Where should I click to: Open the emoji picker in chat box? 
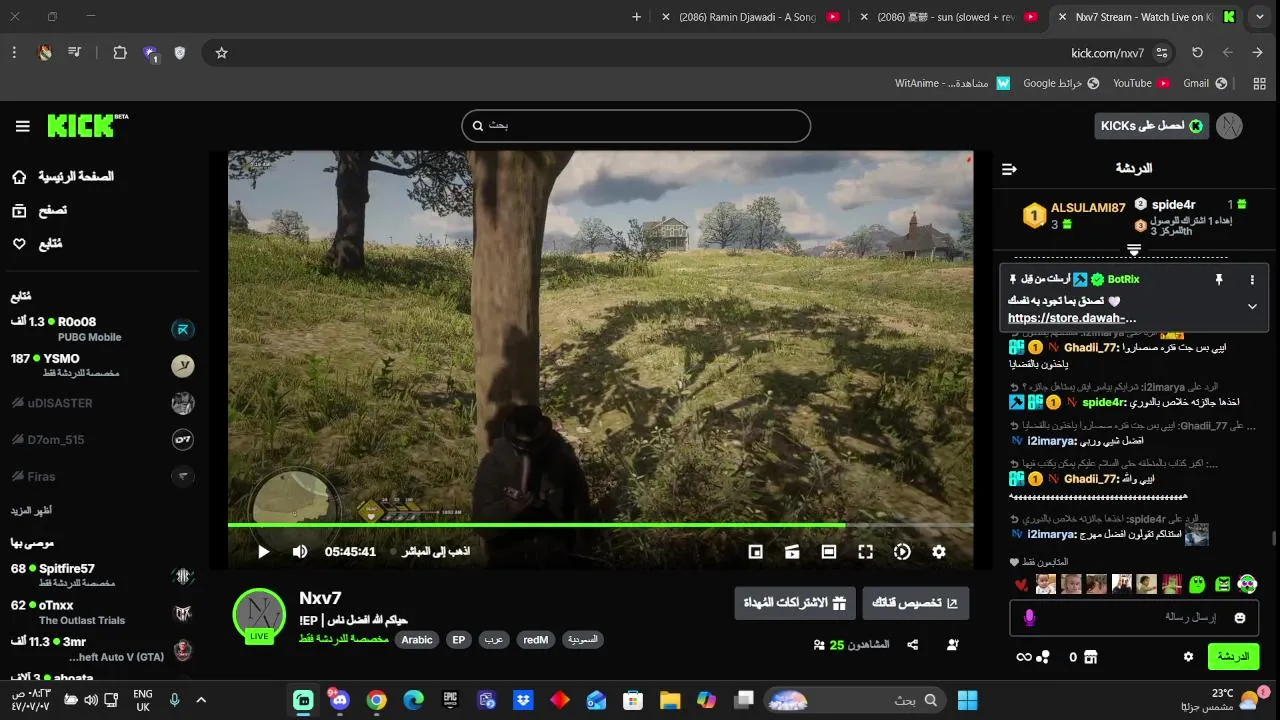(1240, 618)
